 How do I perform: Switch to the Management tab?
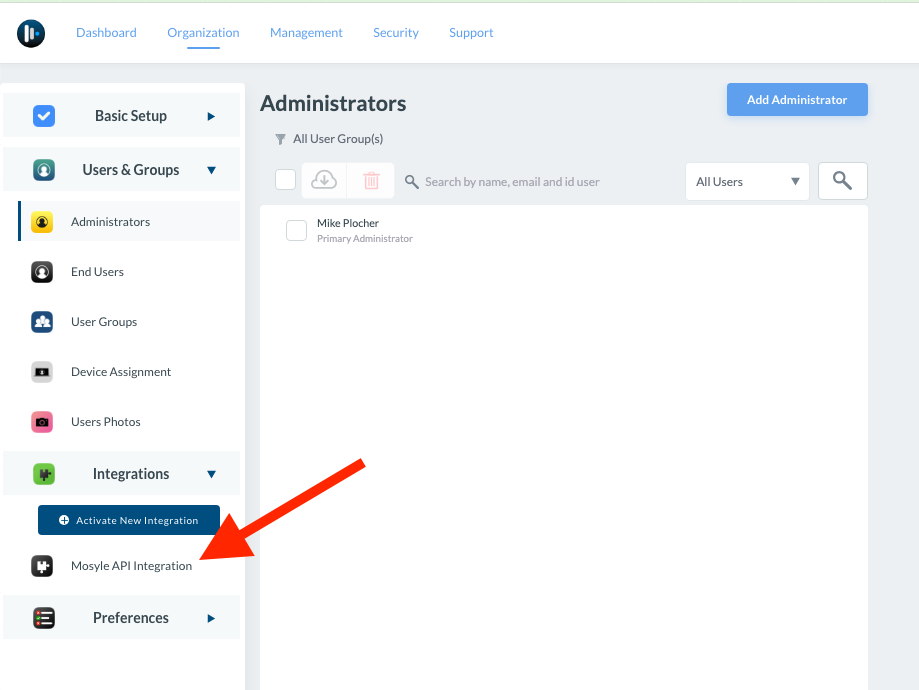click(x=306, y=33)
